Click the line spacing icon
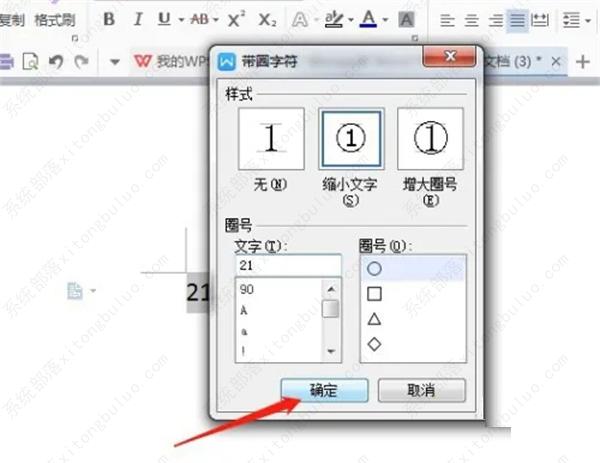This screenshot has height=463, width=600. (571, 20)
